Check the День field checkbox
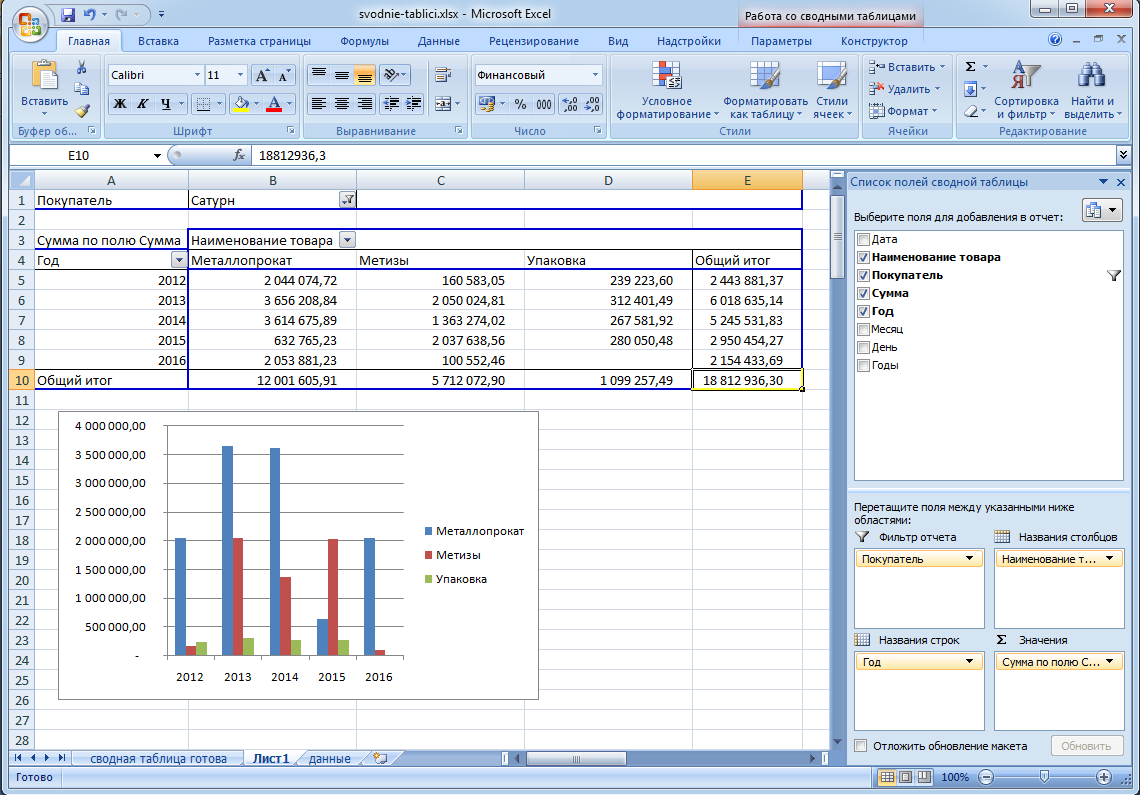This screenshot has height=795, width=1140. tap(864, 348)
